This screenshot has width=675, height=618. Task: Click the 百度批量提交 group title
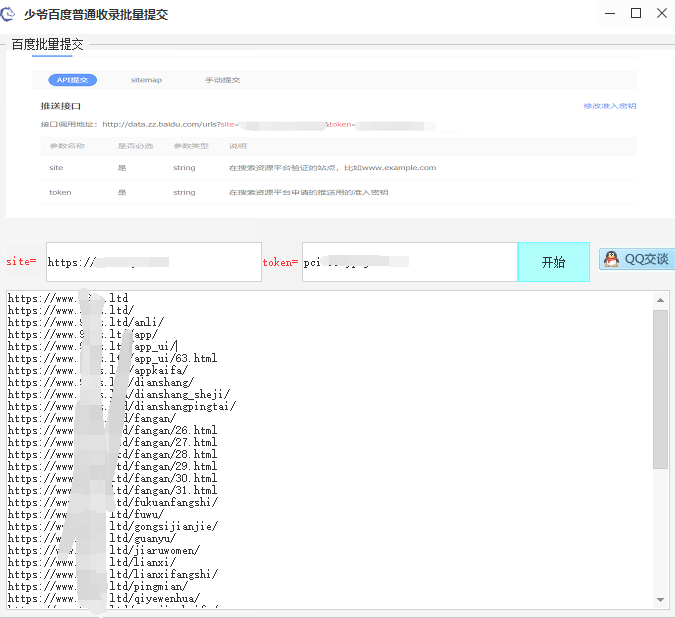[47, 44]
